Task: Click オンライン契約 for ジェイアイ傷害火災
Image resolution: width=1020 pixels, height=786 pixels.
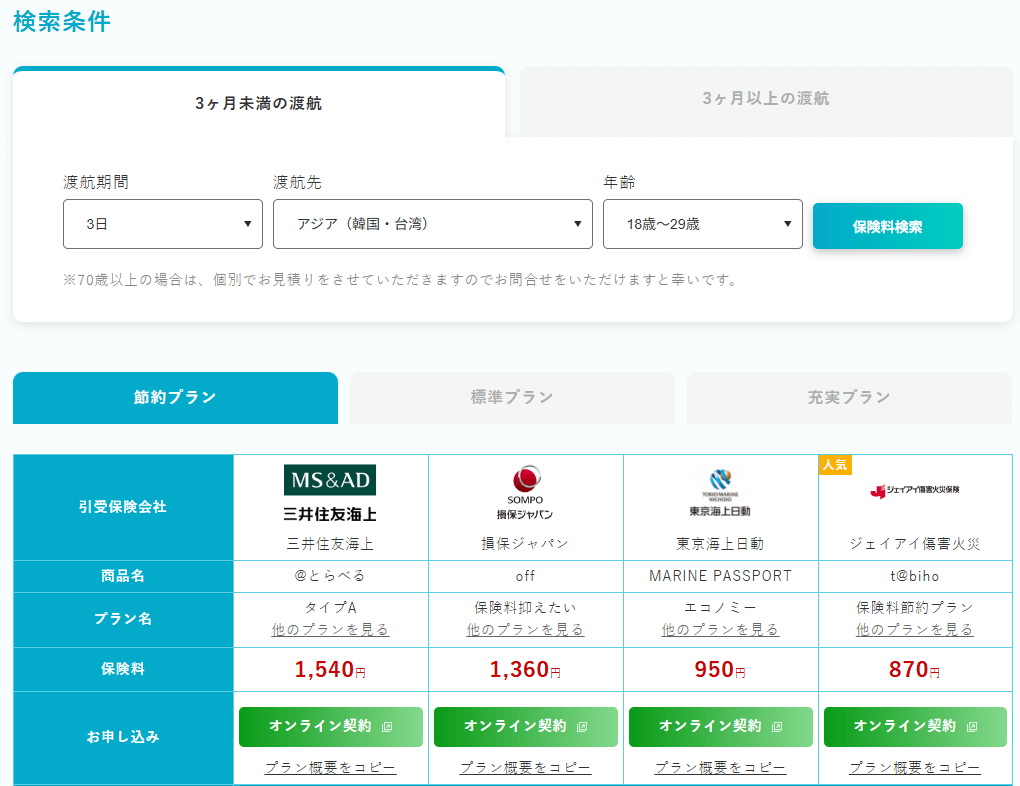Action: point(915,727)
